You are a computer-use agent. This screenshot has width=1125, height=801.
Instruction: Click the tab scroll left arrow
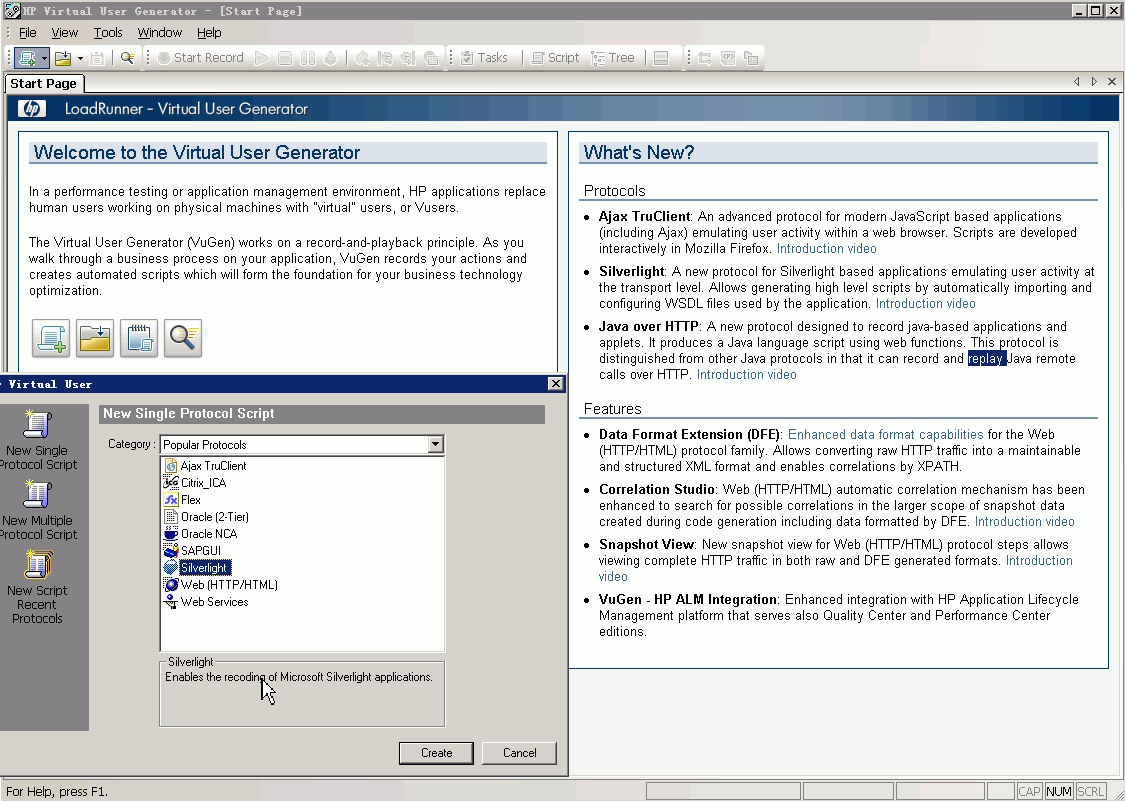click(1076, 82)
